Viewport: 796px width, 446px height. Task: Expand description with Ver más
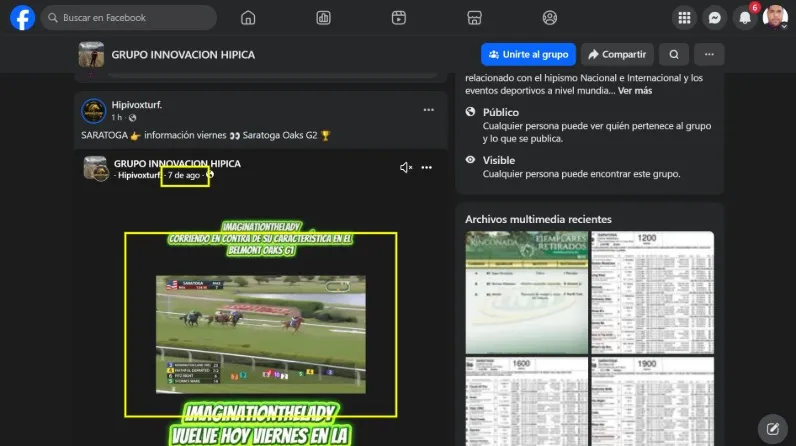[x=635, y=91]
